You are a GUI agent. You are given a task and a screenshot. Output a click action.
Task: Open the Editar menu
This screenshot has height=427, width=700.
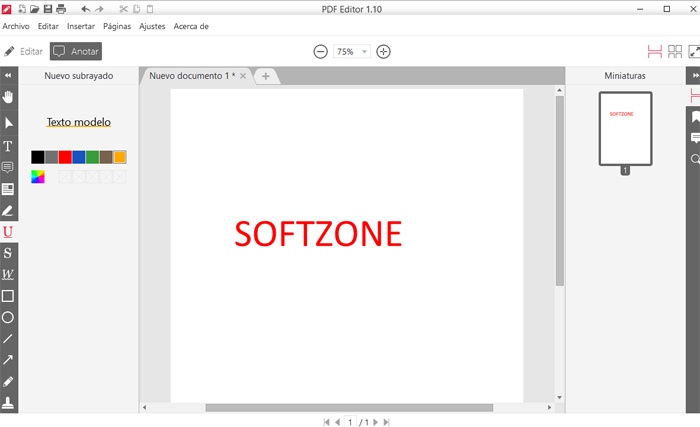coord(48,26)
